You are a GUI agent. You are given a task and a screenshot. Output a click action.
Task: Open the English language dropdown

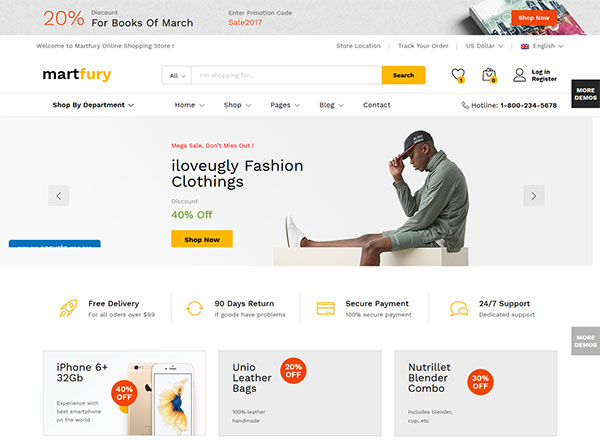point(542,46)
